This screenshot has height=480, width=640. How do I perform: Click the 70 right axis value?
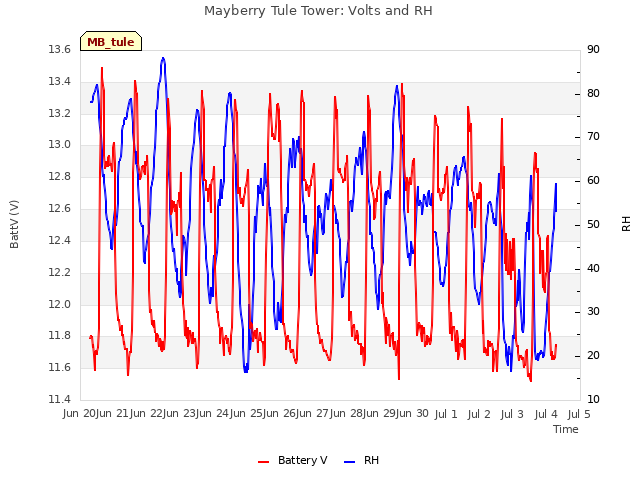coord(593,137)
